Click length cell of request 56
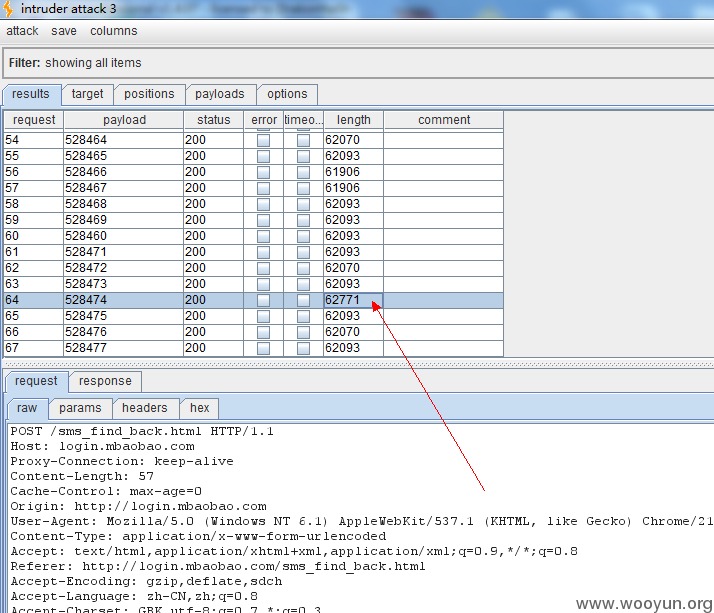 353,172
